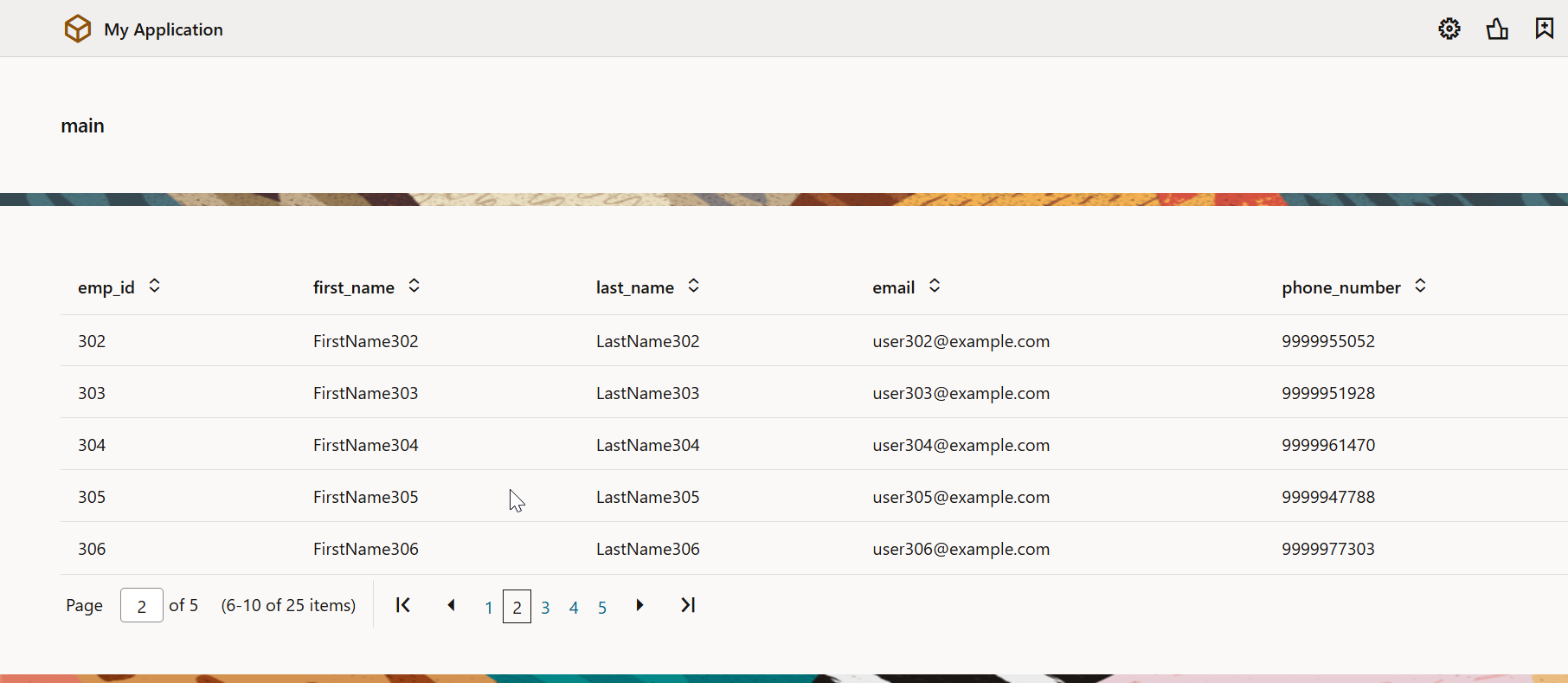
Task: Sort table by first_name column
Action: 414,286
